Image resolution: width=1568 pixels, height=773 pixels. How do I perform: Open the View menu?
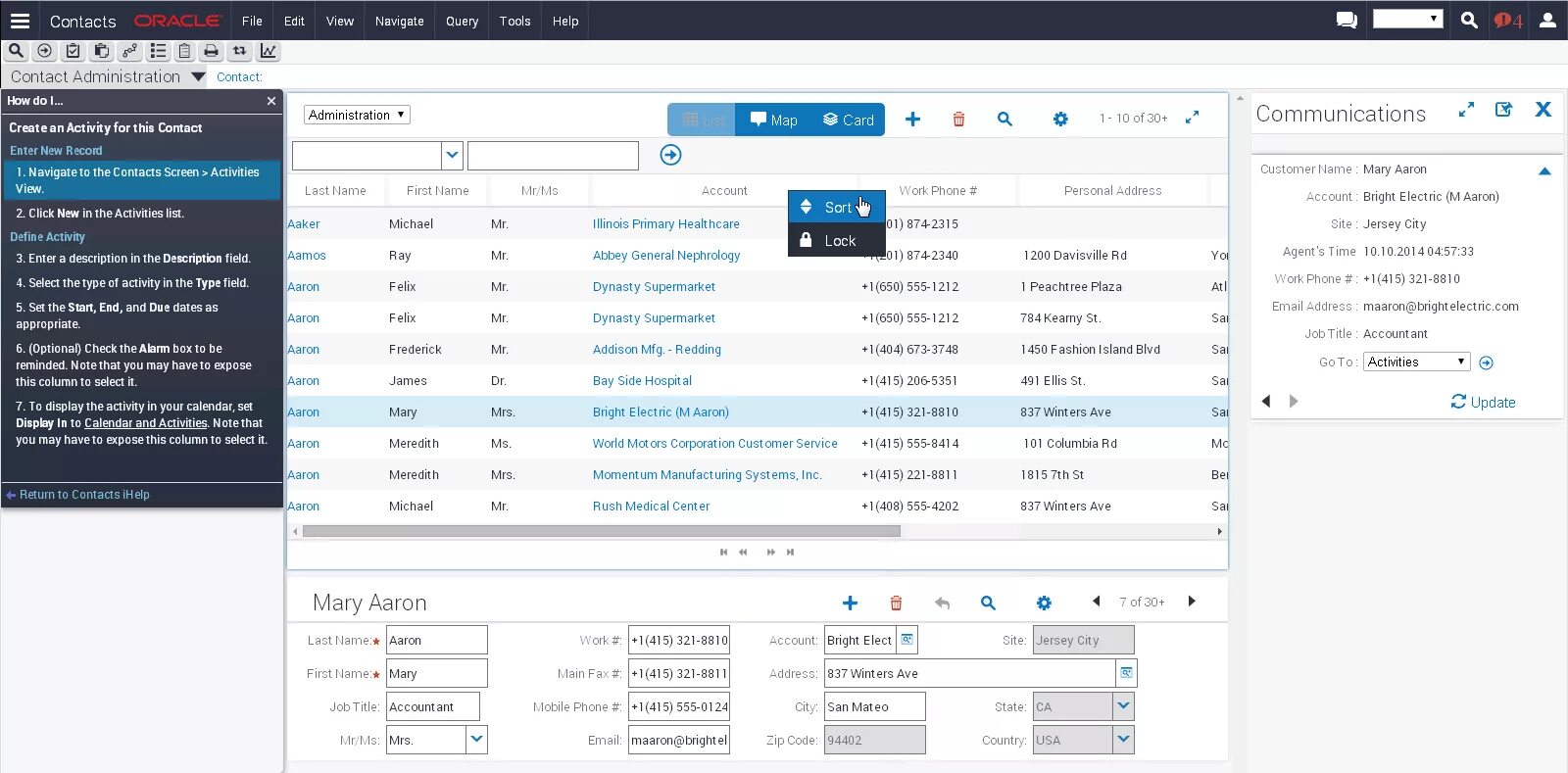click(x=340, y=21)
